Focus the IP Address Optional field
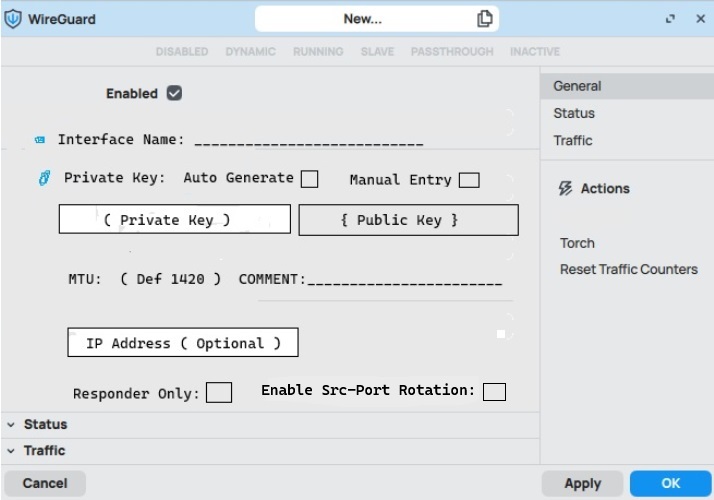714x500 pixels. [183, 342]
